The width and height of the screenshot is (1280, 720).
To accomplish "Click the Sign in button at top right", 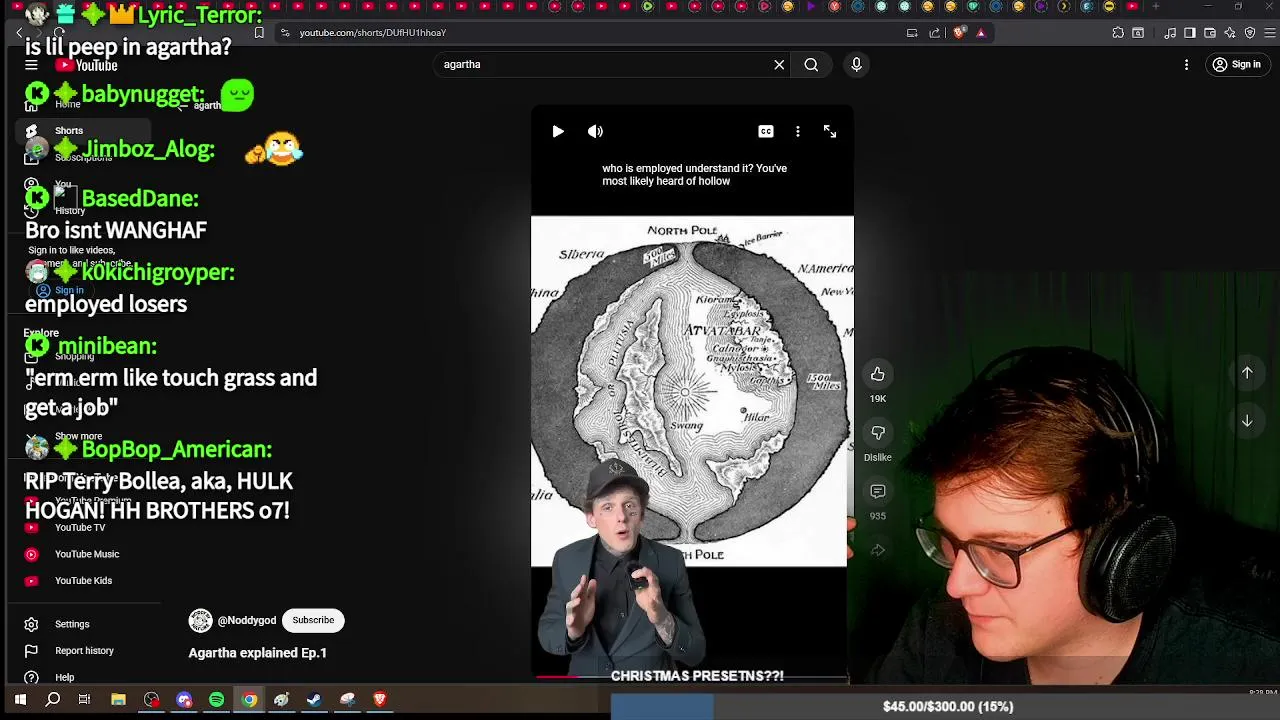I will click(1236, 65).
